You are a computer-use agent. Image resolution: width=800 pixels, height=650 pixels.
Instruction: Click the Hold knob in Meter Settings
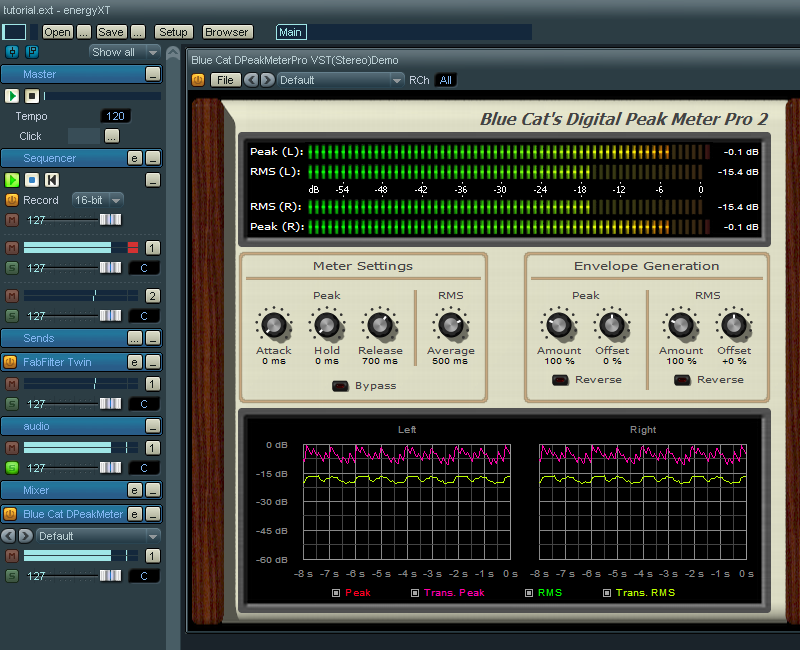tap(327, 325)
